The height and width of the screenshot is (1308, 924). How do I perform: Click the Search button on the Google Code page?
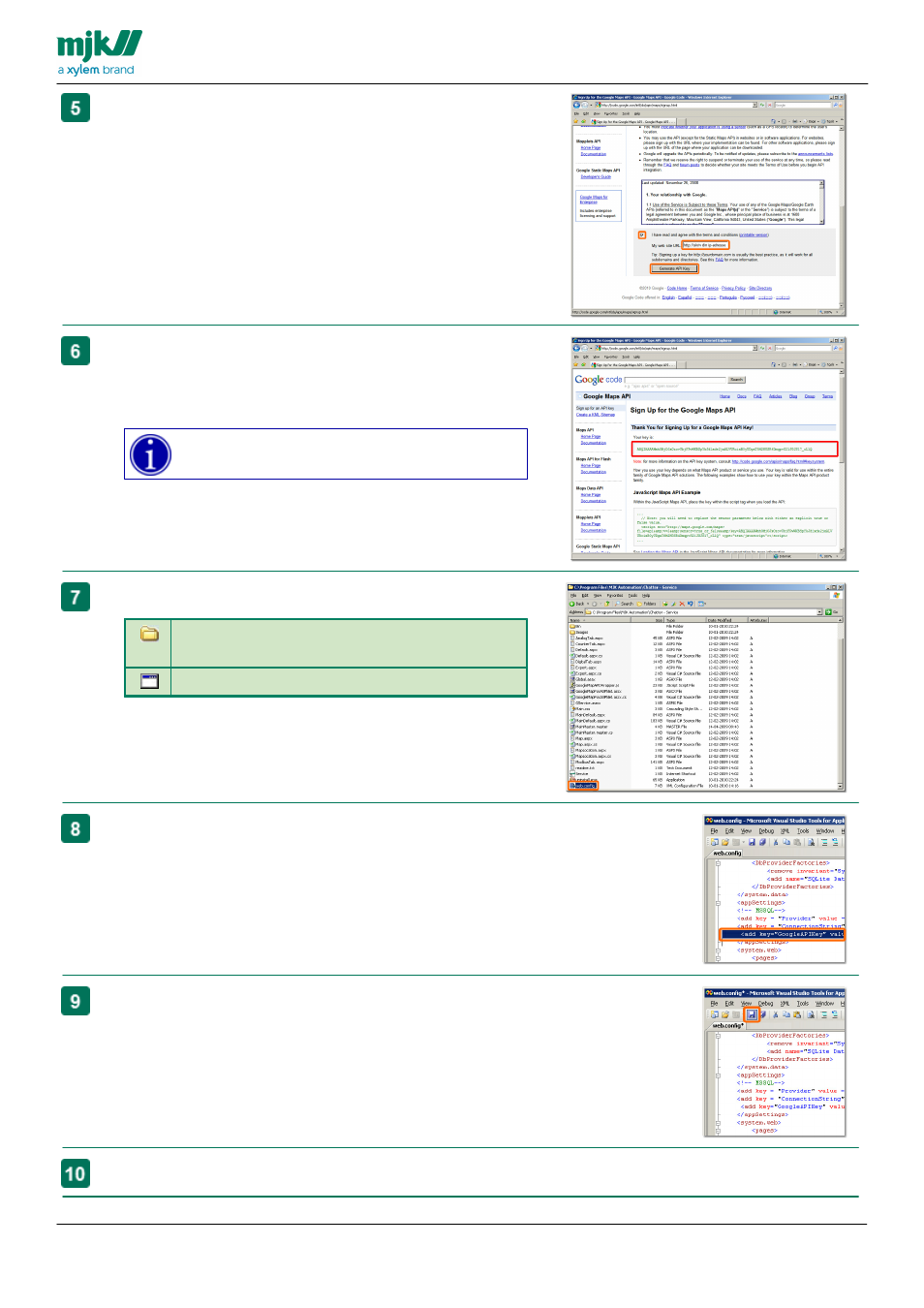[736, 380]
